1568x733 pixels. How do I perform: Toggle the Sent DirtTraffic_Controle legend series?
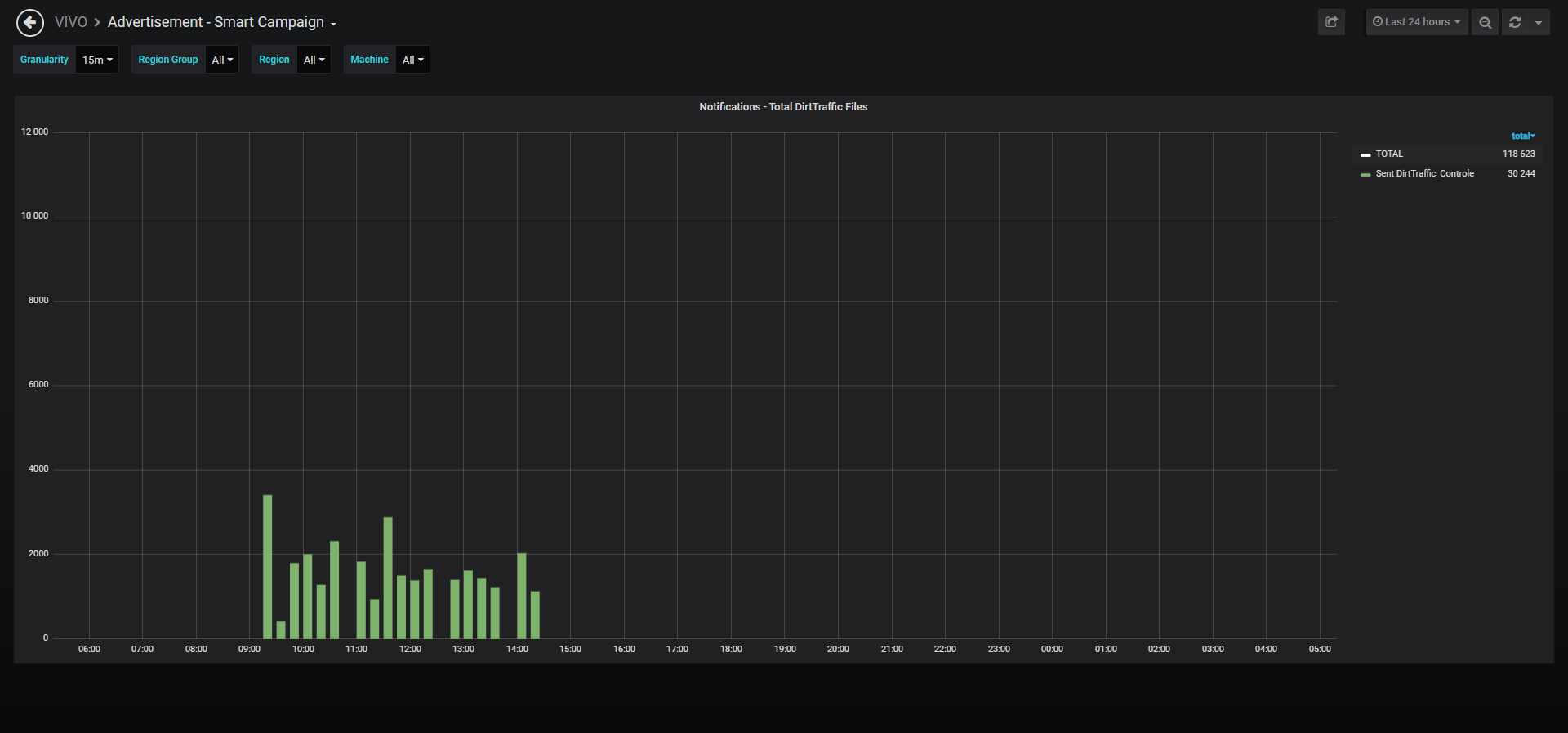1424,173
